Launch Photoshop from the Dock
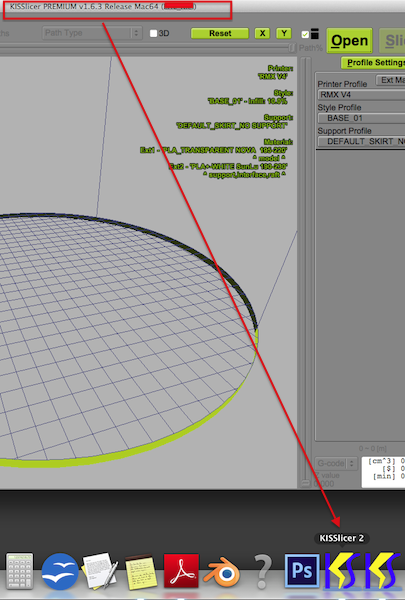This screenshot has width=405, height=600. [302, 571]
